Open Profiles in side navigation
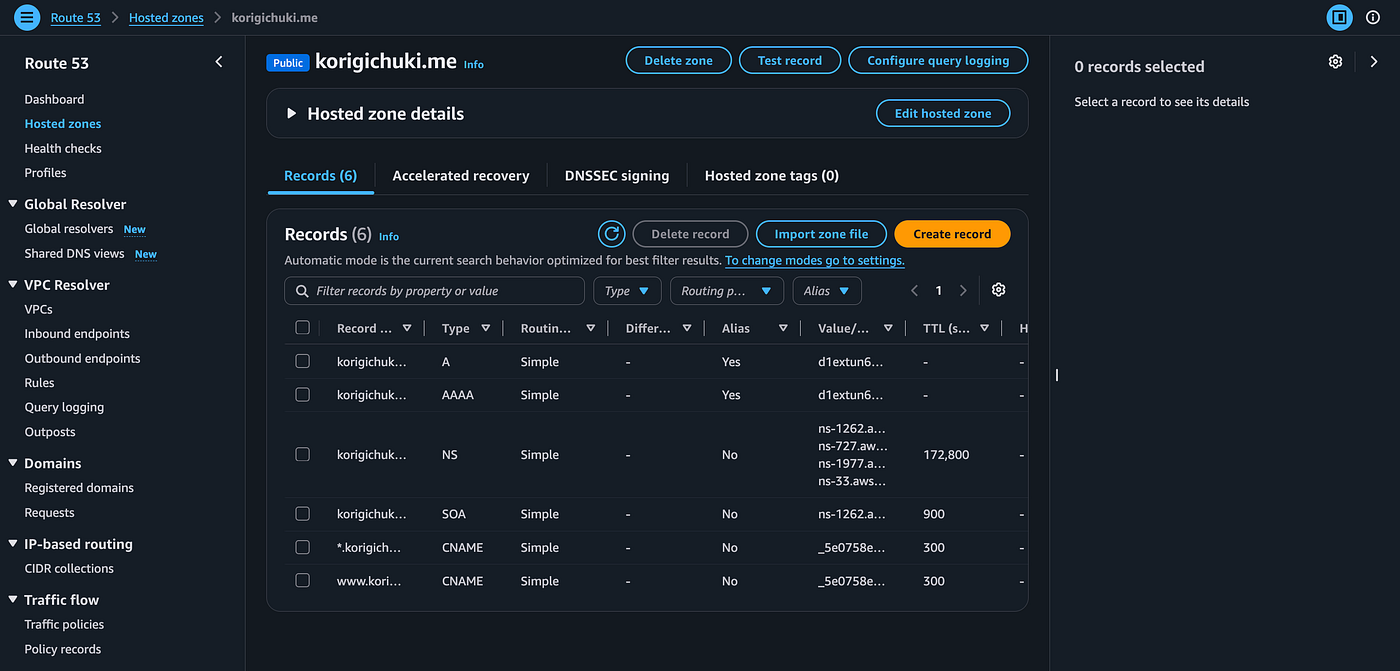This screenshot has height=671, width=1400. [x=45, y=173]
